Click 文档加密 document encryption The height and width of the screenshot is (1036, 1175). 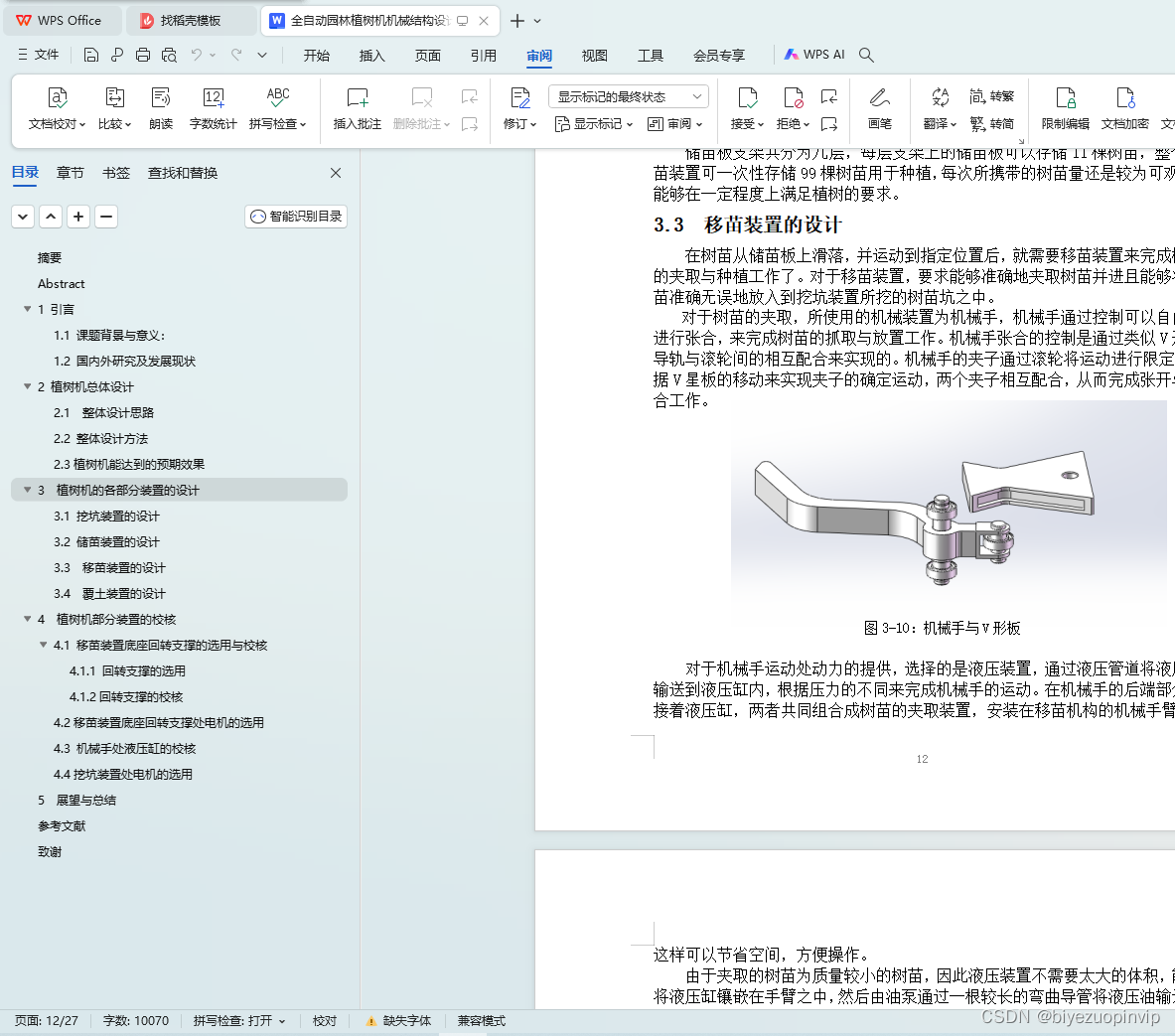point(1124,108)
